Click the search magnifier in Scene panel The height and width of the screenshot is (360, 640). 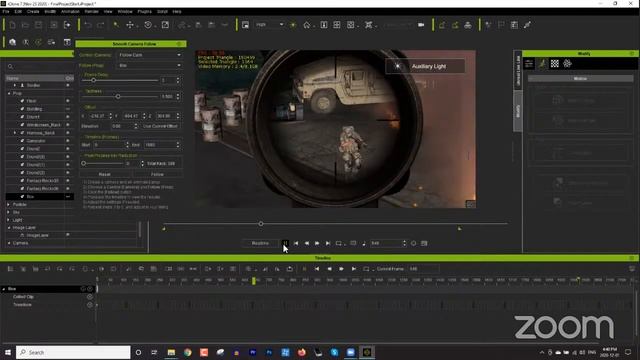pyautogui.click(x=11, y=67)
